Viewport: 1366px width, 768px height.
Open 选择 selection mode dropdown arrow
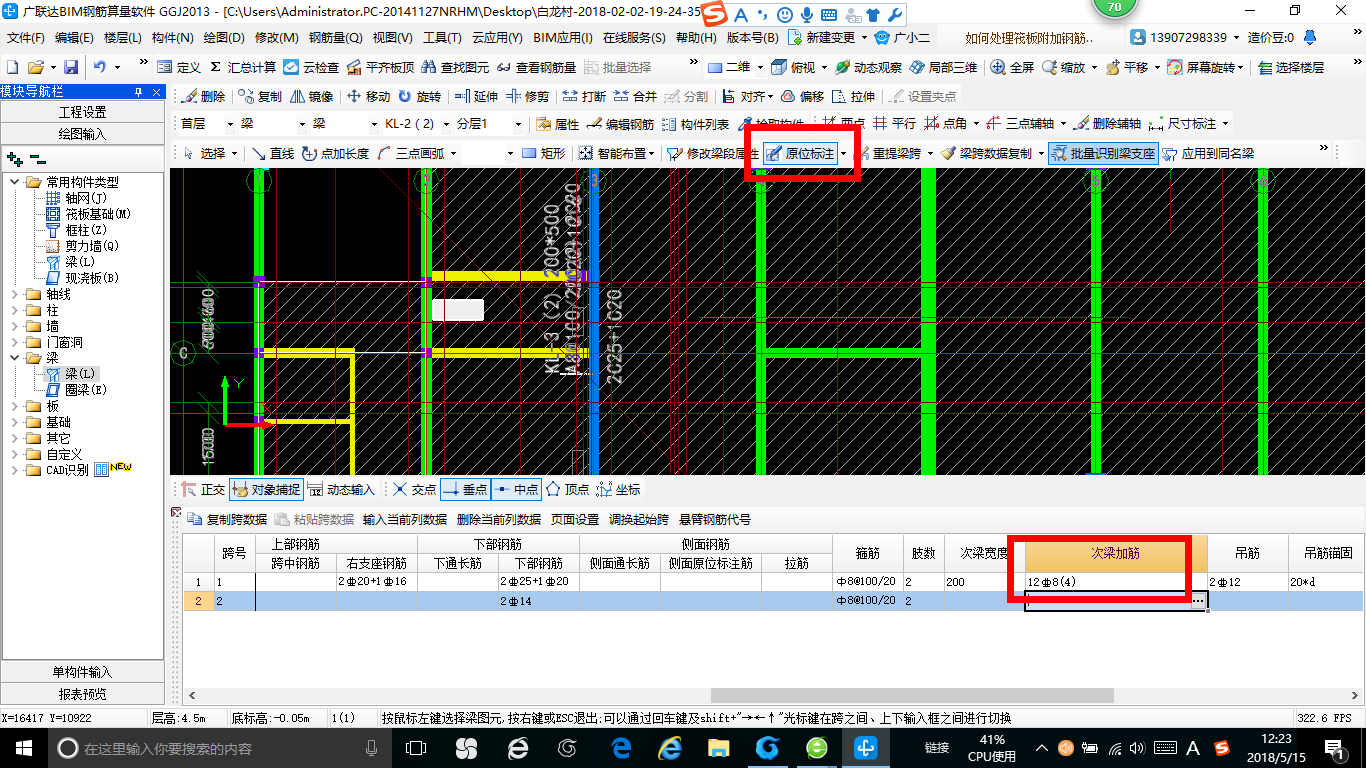(x=235, y=153)
